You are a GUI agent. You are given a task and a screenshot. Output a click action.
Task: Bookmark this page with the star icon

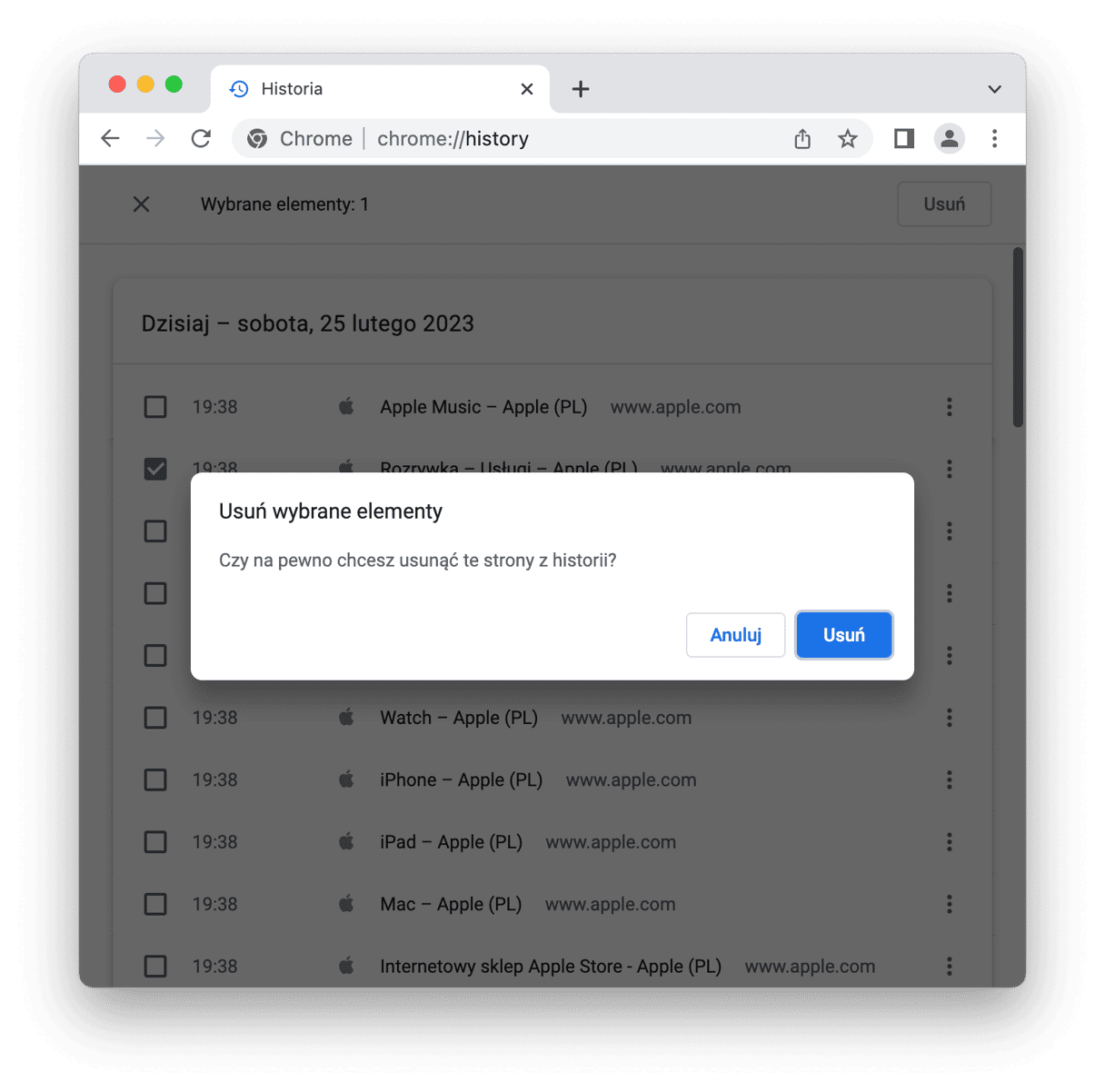click(x=848, y=138)
